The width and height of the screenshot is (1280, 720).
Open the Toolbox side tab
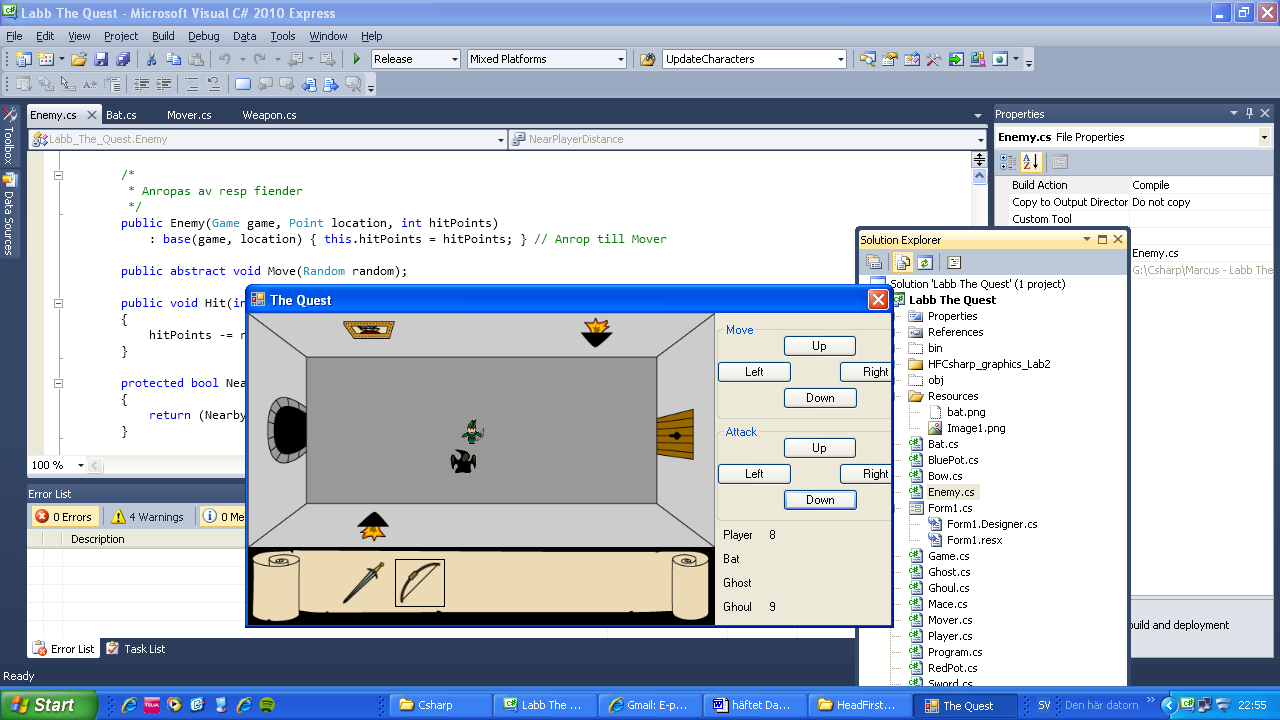pos(9,137)
